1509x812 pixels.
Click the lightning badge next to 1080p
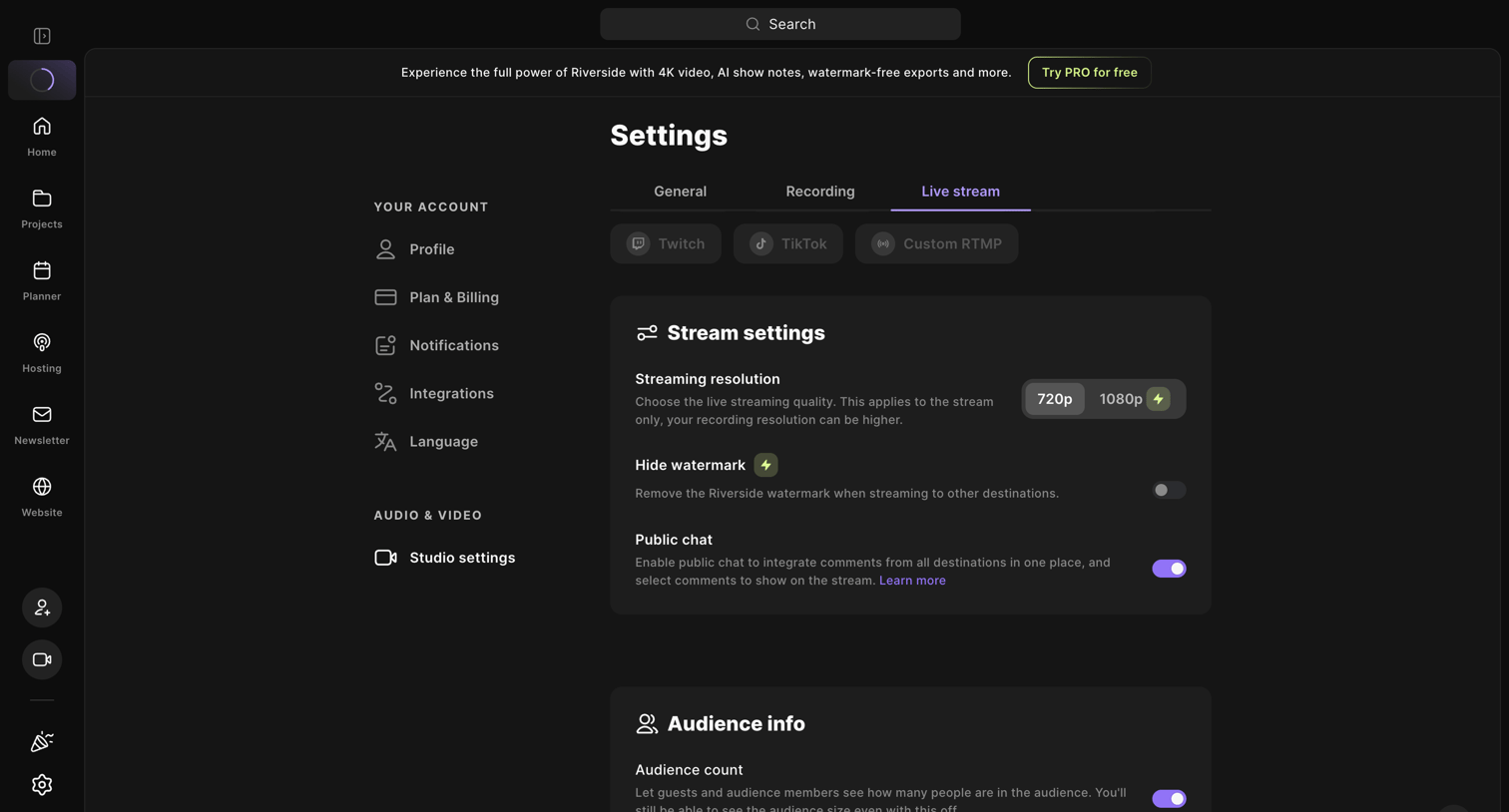click(1159, 399)
